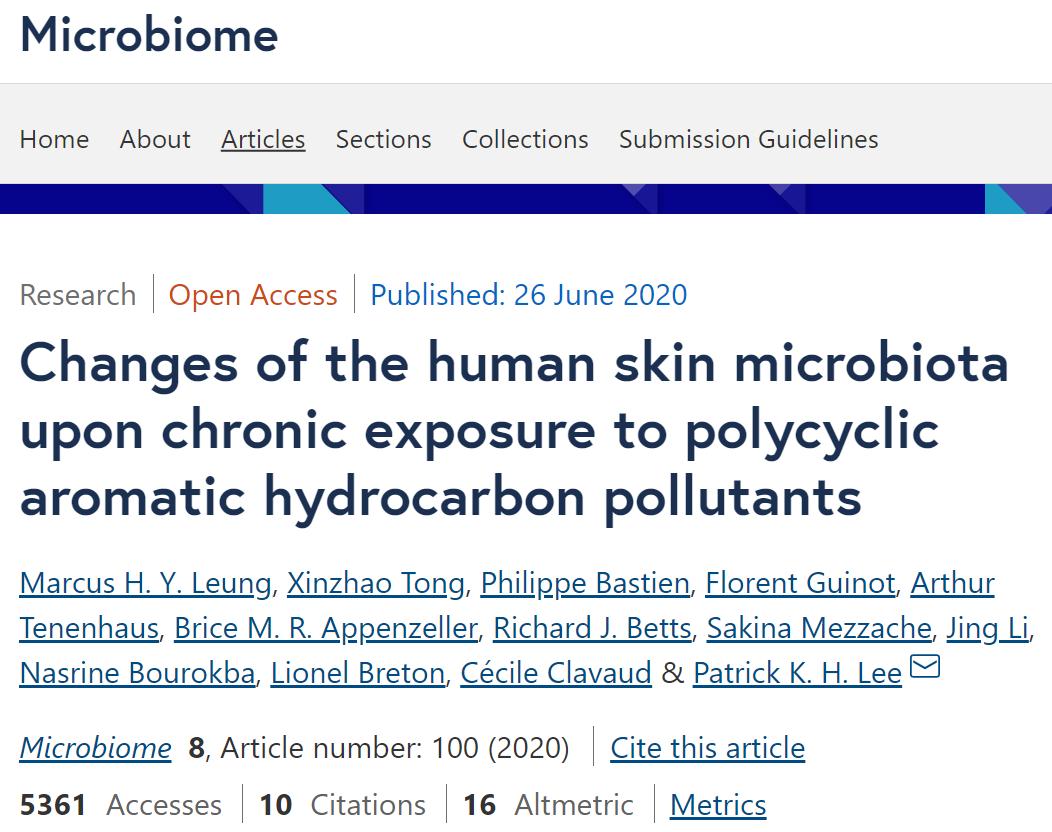Open author Cécile Clavaud link
The width and height of the screenshot is (1052, 832).
(556, 673)
